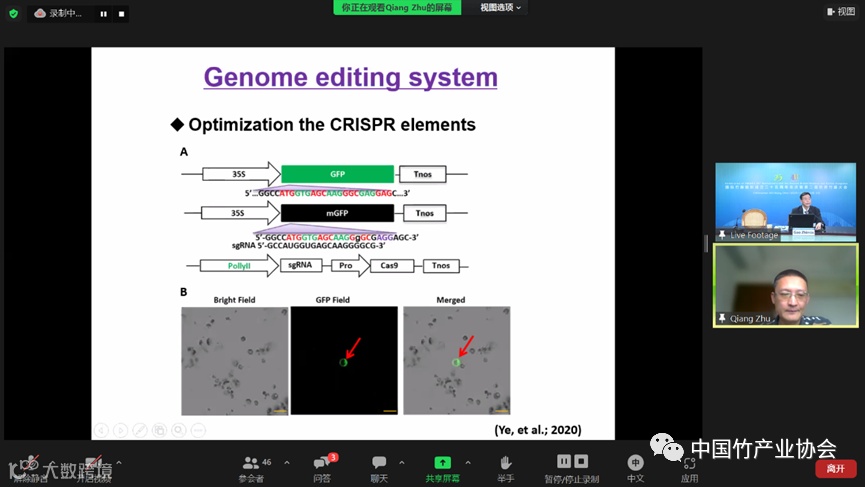Click the PolIII arrow label in diagram
The image size is (865, 487).
(239, 266)
